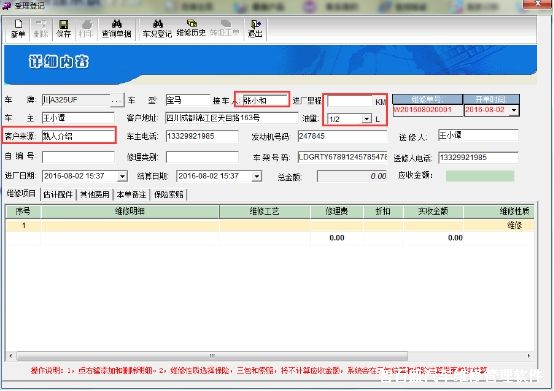Click the 维修性质 column header
Image resolution: width=554 pixels, height=391 pixels.
coord(499,212)
